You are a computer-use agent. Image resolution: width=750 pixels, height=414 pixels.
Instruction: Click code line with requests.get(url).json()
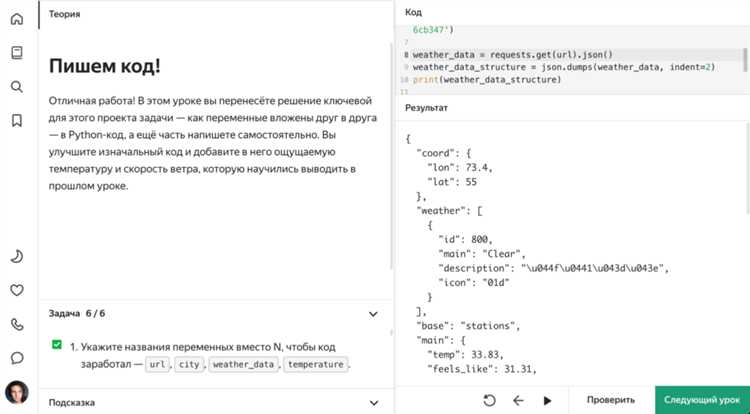(512, 54)
